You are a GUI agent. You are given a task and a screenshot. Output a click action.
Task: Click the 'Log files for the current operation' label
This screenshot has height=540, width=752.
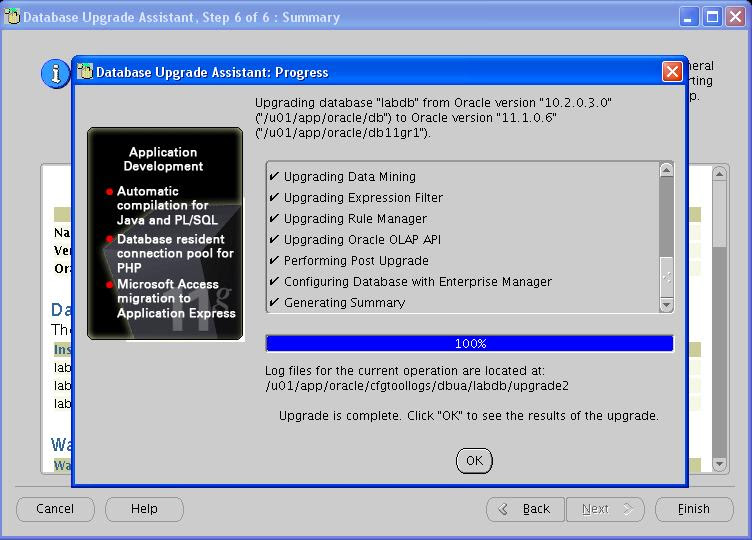click(405, 371)
